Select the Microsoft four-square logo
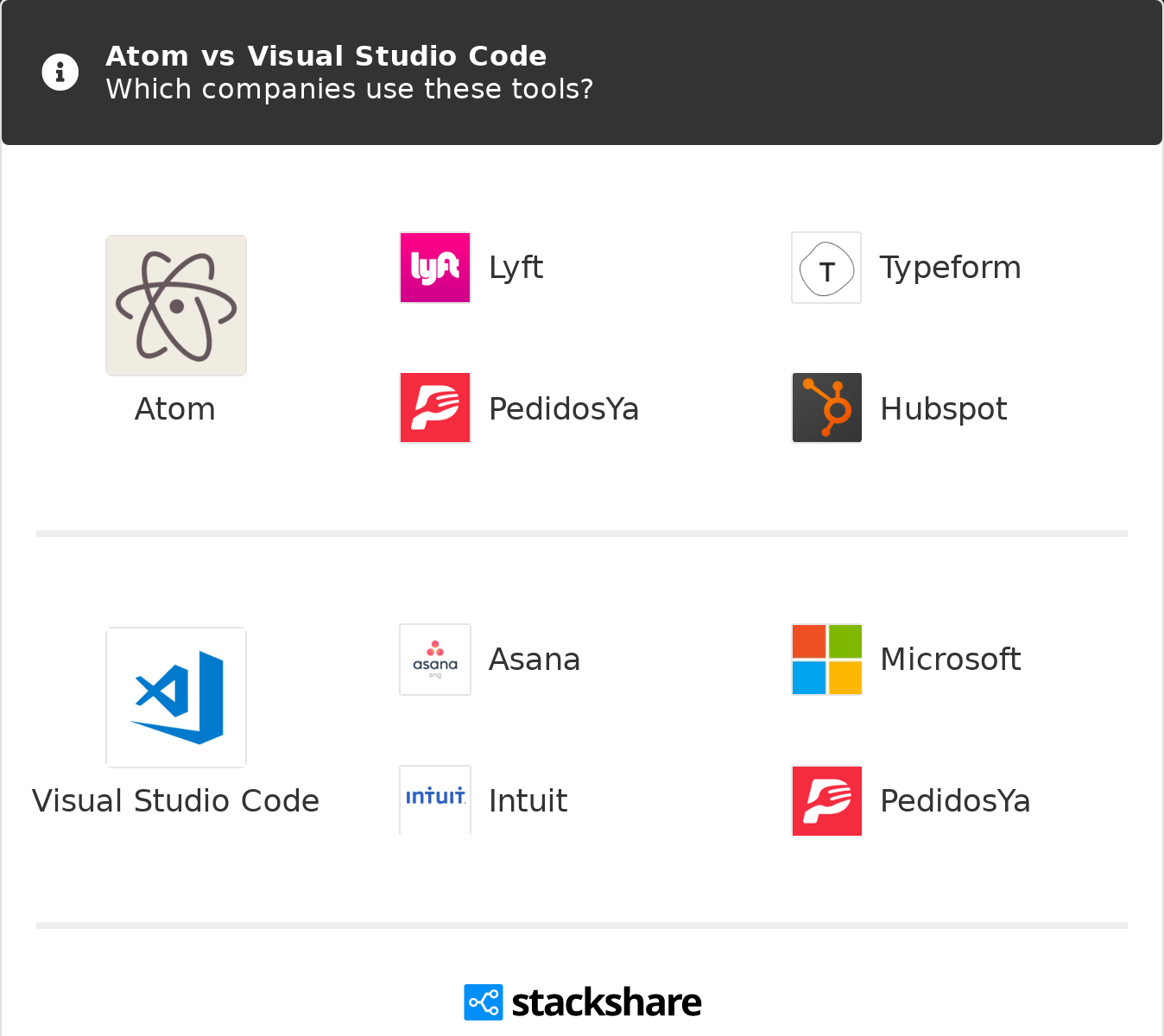 (x=826, y=659)
